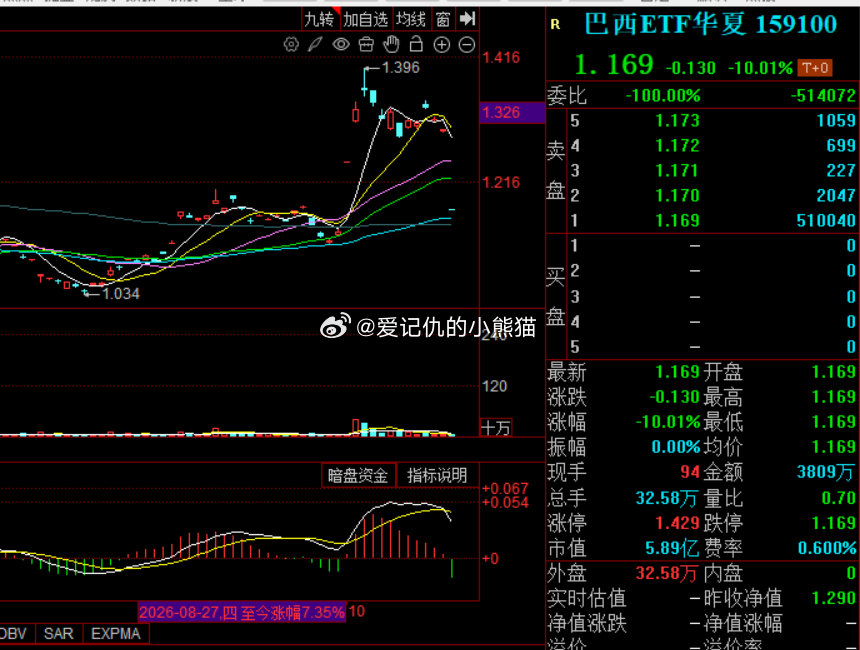Image resolution: width=860 pixels, height=650 pixels.
Task: Click the 涨停 price 1.429
Action: pos(677,523)
